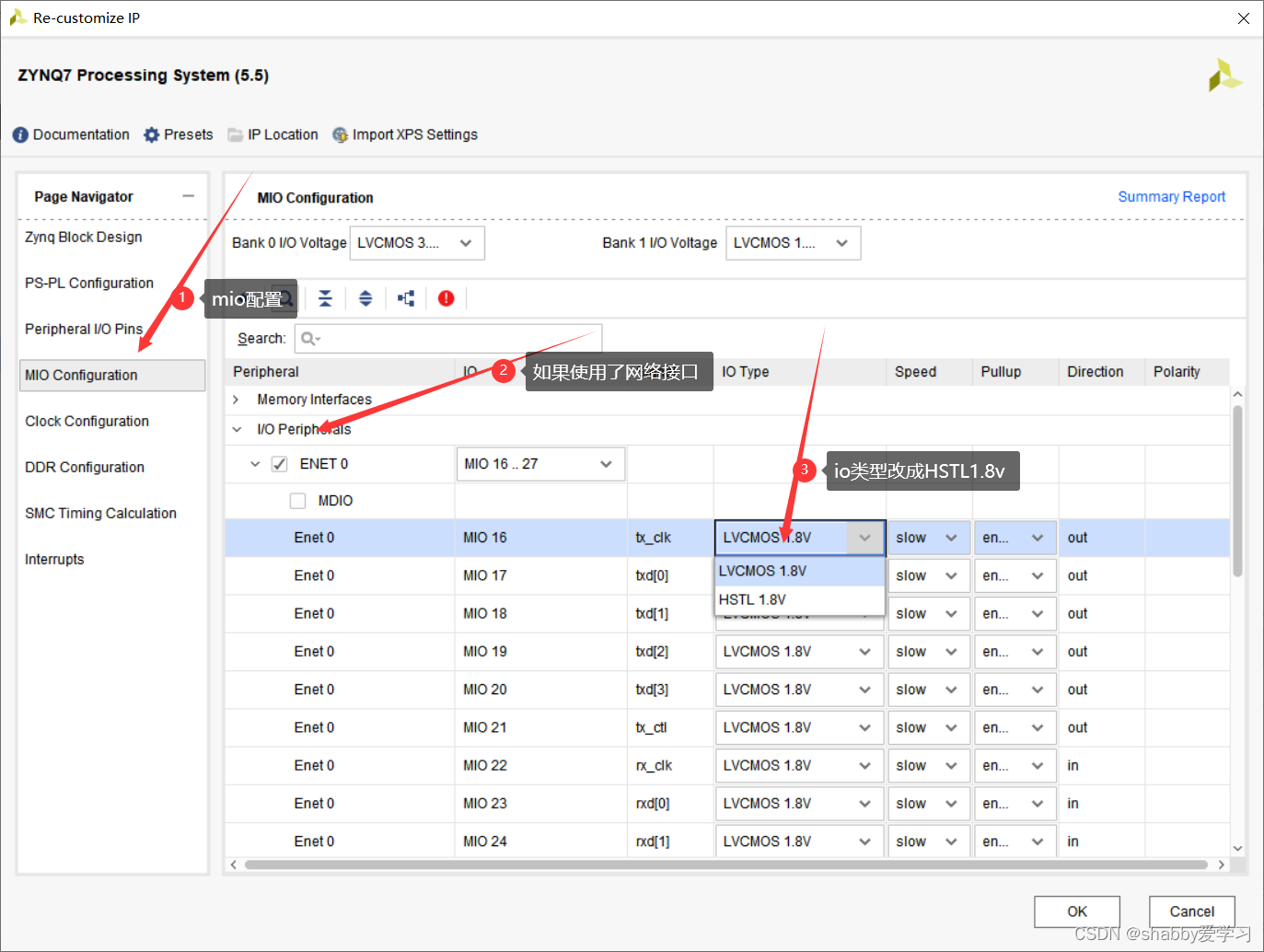Close the Re-customize IP dialog
The width and height of the screenshot is (1264, 952).
point(1244,18)
